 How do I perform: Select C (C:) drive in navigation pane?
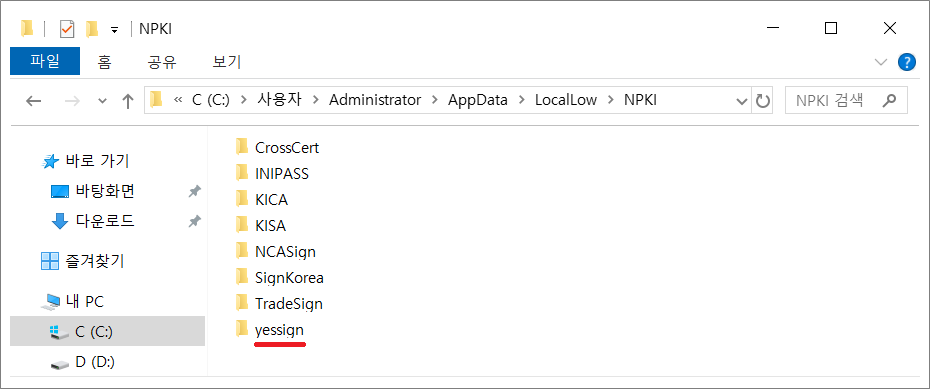[107, 332]
